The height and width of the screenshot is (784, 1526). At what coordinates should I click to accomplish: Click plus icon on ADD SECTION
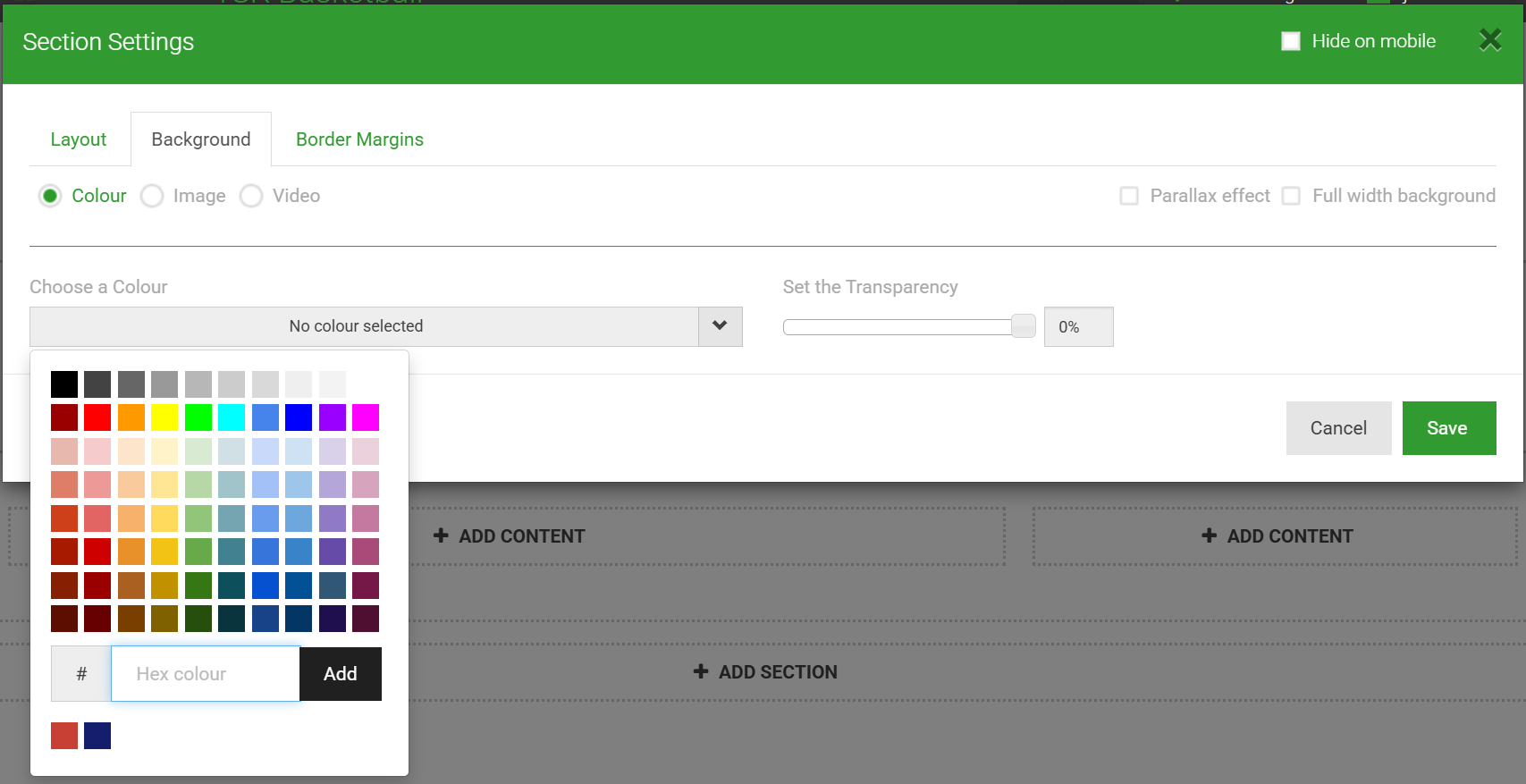pyautogui.click(x=701, y=671)
